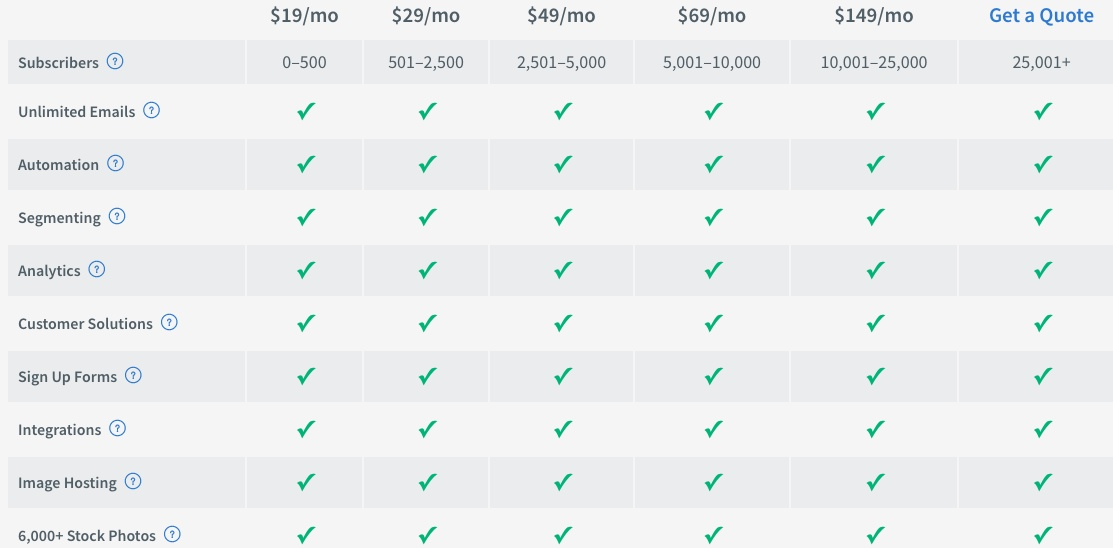Click the Automation checkmark under $19/mo
The width and height of the screenshot is (1113, 548).
tap(306, 165)
